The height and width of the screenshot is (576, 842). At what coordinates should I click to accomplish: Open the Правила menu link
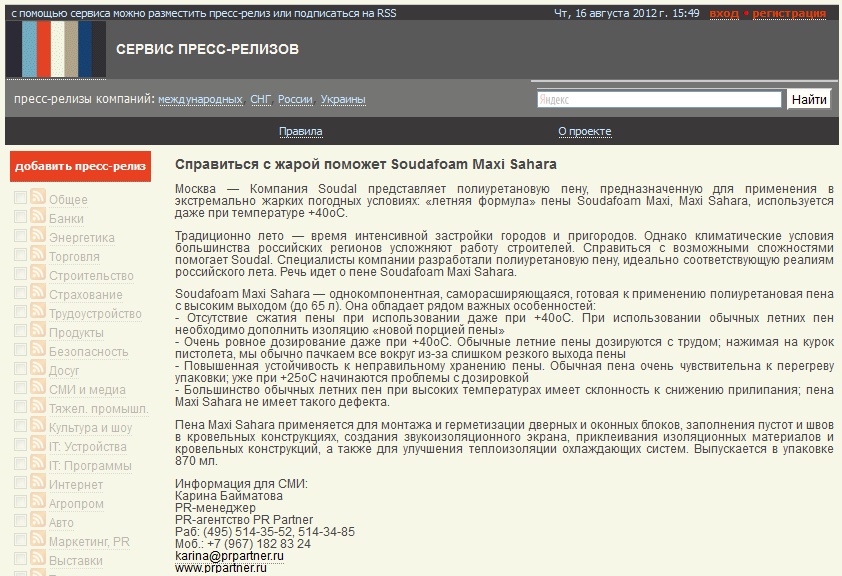tap(301, 132)
